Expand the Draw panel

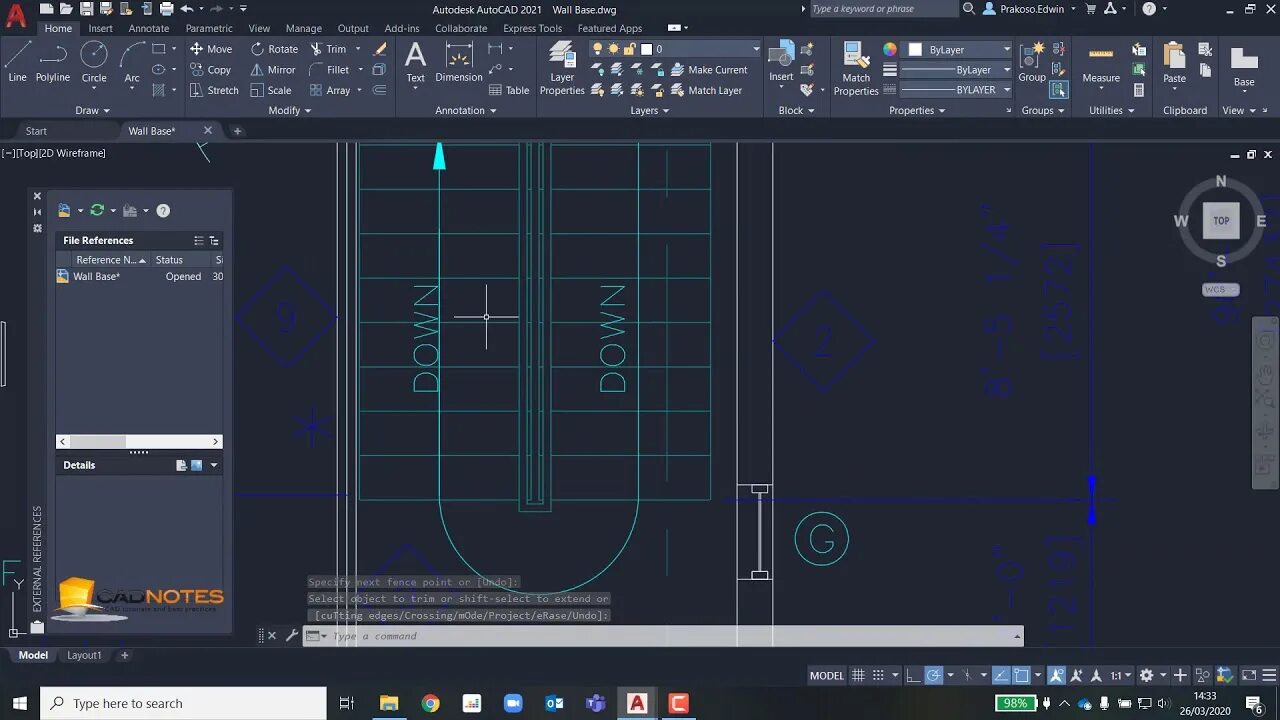coord(92,111)
